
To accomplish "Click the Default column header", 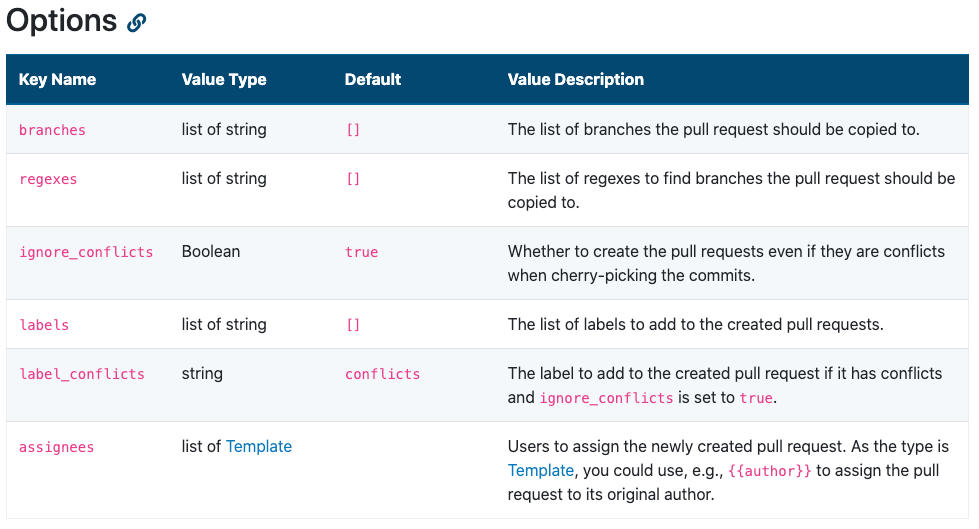I will coord(373,79).
